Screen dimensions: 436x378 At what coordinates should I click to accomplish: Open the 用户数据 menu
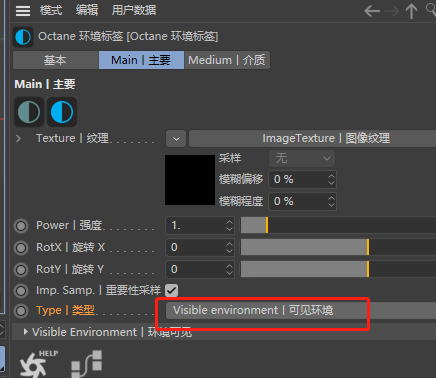point(134,10)
